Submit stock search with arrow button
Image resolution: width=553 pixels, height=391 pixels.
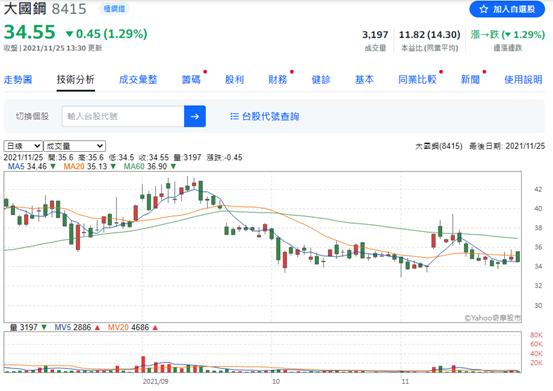point(195,116)
